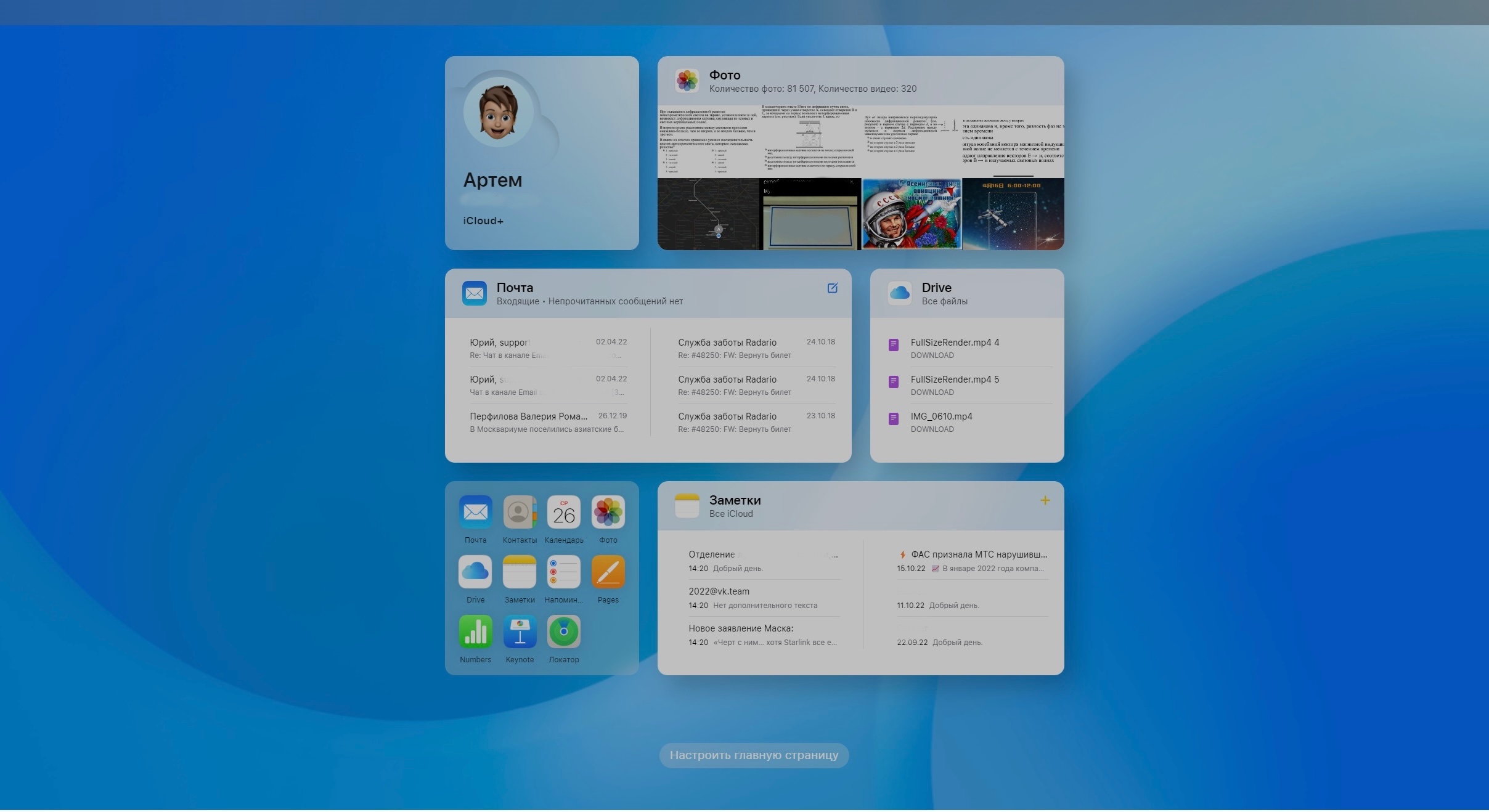Image resolution: width=1489 pixels, height=812 pixels.
Task: Open Drive widget header title
Action: [x=936, y=288]
